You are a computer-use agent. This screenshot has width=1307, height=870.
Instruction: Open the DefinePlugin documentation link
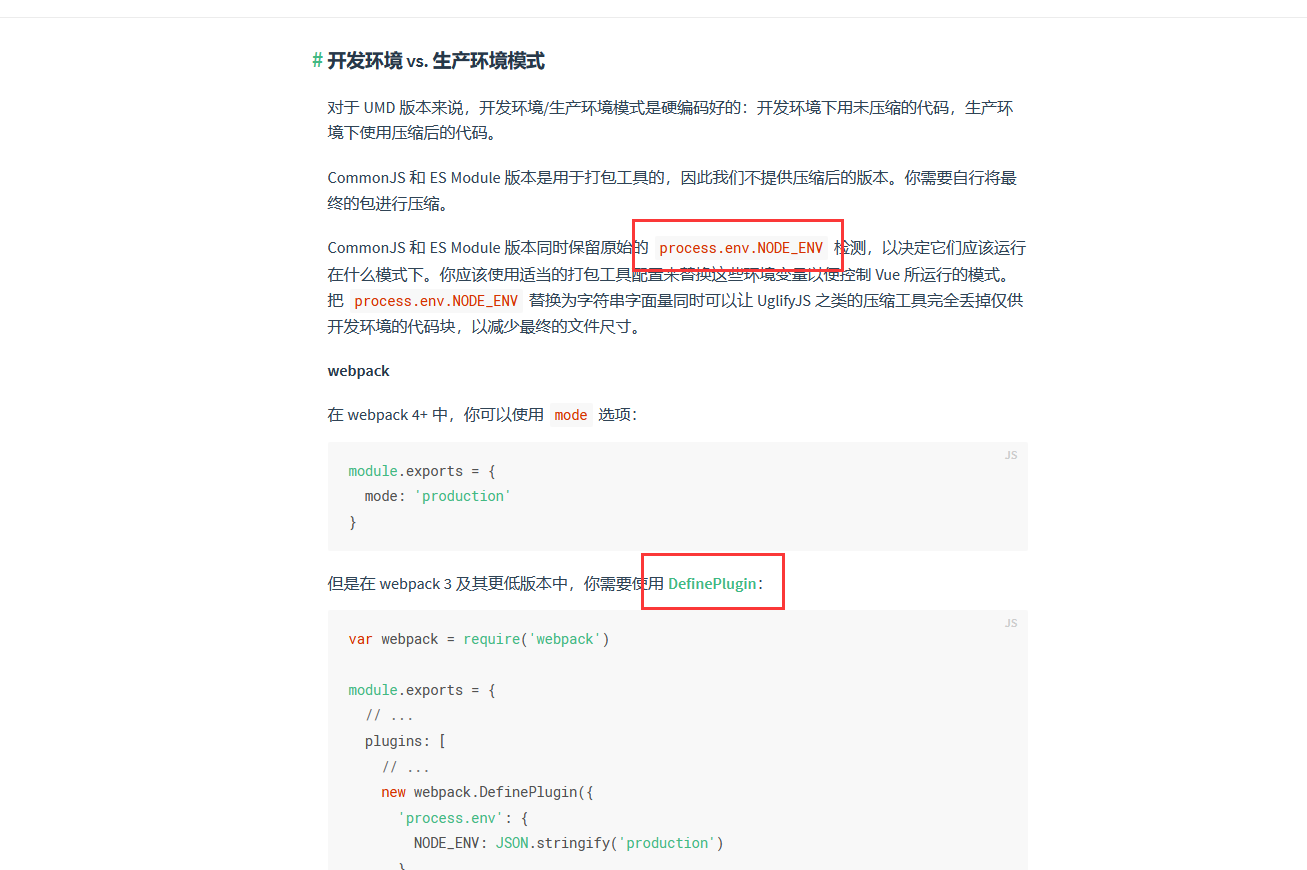click(712, 583)
